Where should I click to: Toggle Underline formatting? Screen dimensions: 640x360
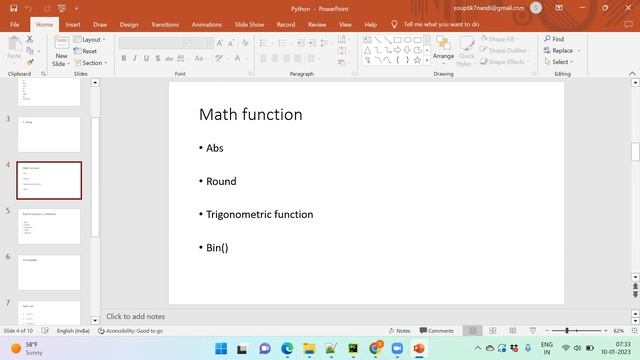pos(146,58)
